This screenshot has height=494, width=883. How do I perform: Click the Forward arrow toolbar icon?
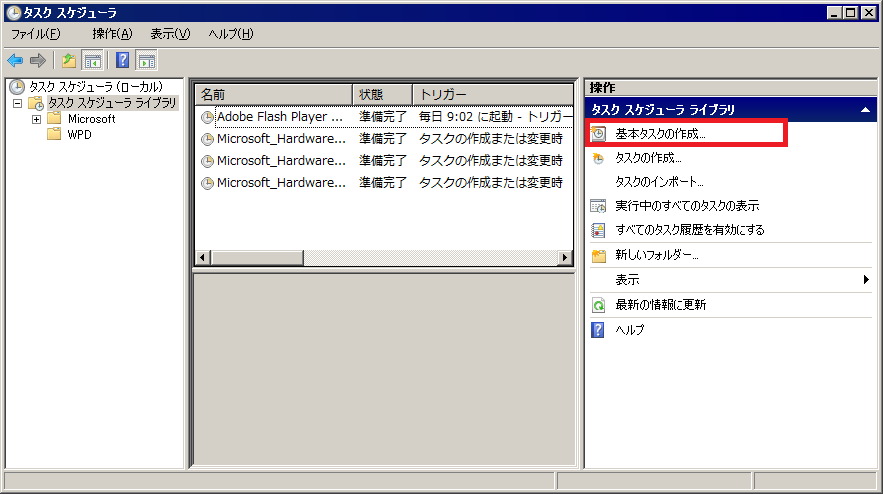pyautogui.click(x=38, y=60)
